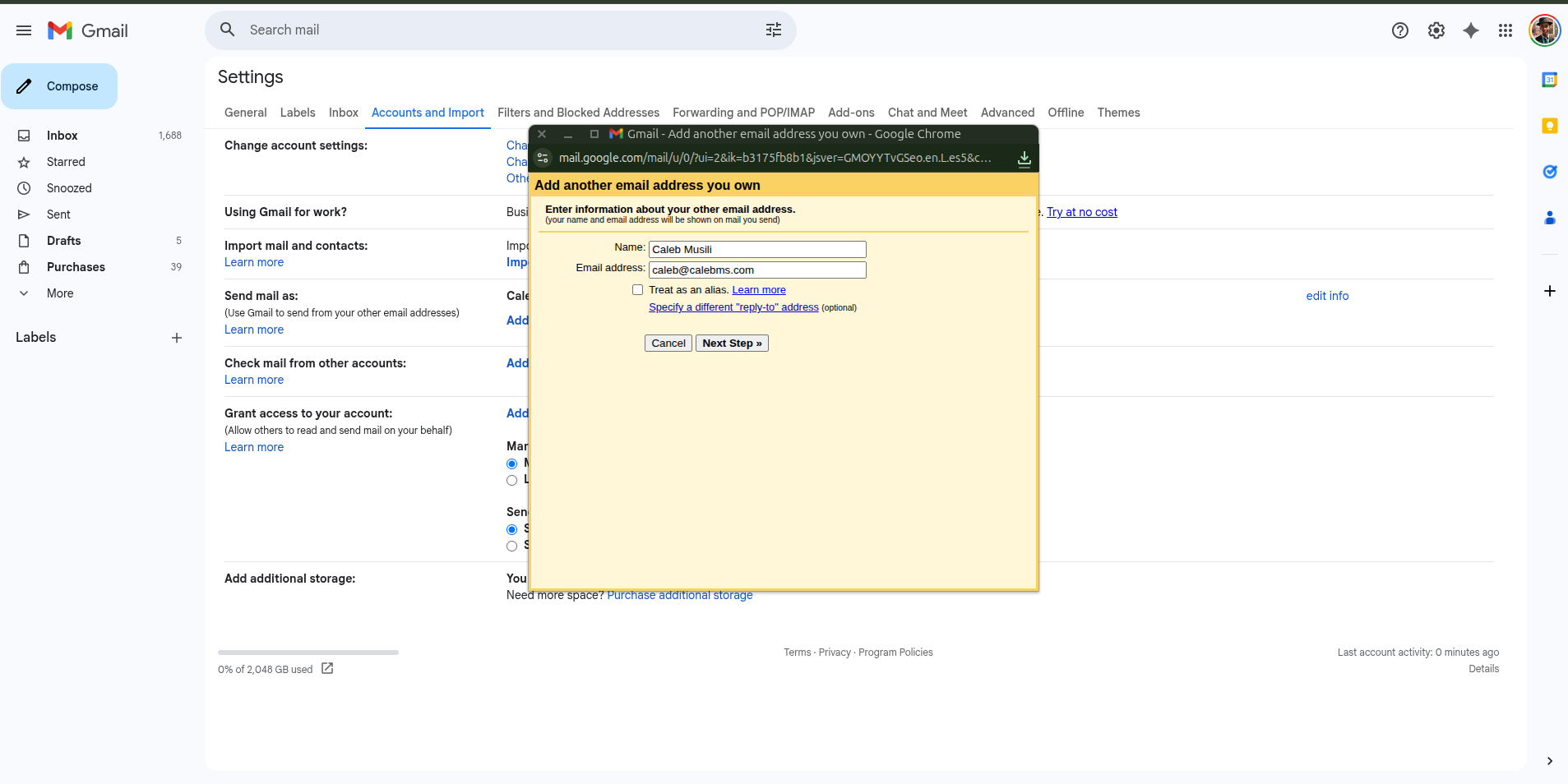The width and height of the screenshot is (1568, 784).
Task: Open Google Tasks side panel icon
Action: click(1550, 172)
